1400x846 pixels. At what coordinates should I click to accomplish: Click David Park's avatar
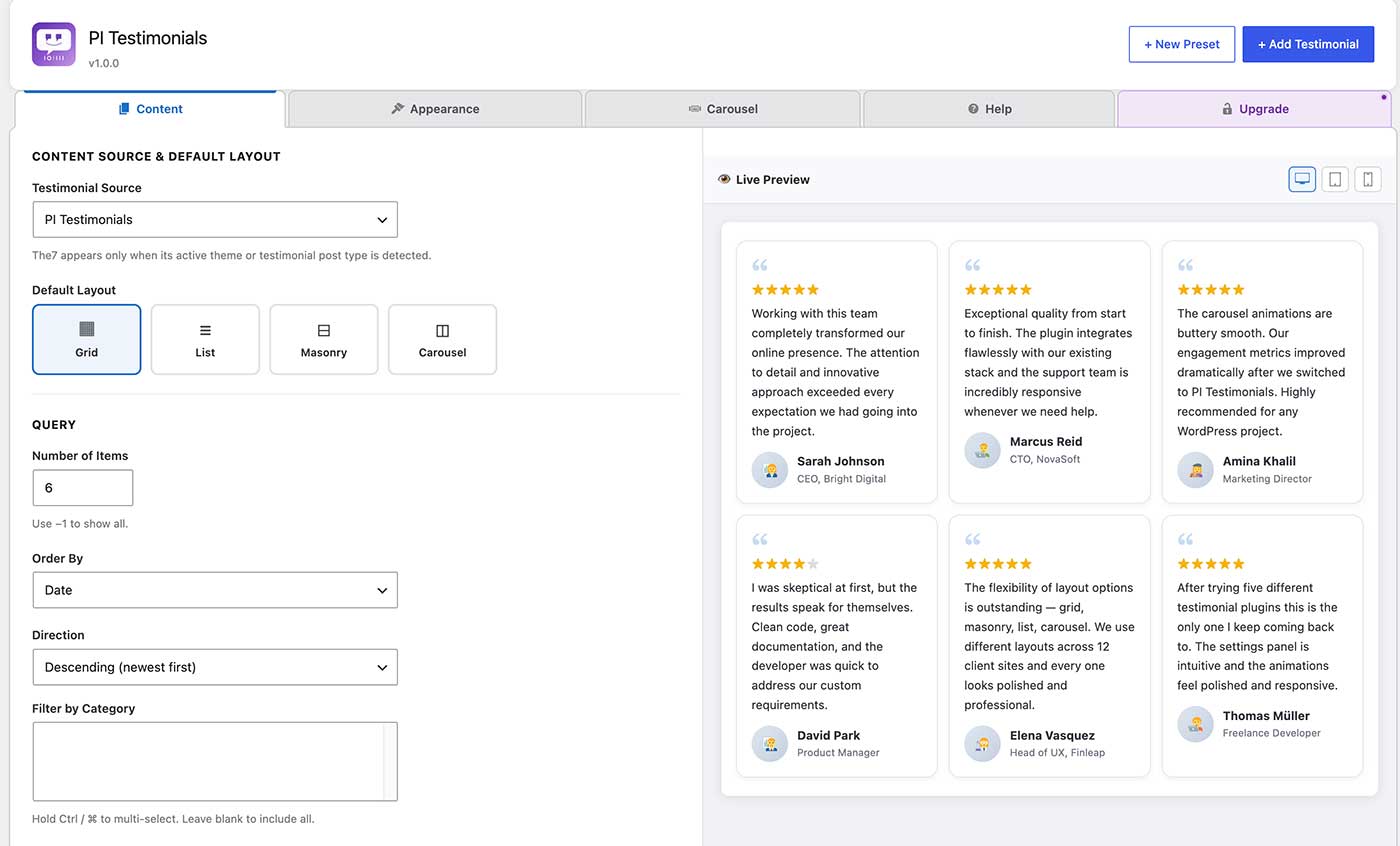(x=770, y=744)
